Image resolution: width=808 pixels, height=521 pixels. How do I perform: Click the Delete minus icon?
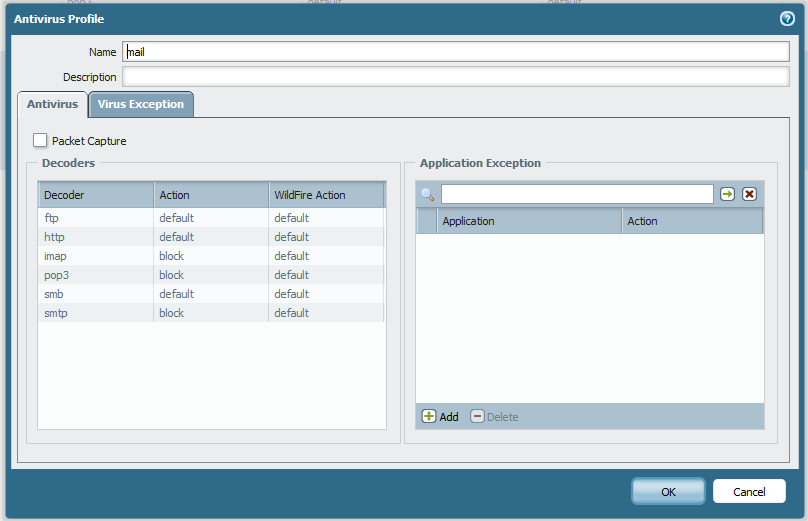(x=477, y=416)
